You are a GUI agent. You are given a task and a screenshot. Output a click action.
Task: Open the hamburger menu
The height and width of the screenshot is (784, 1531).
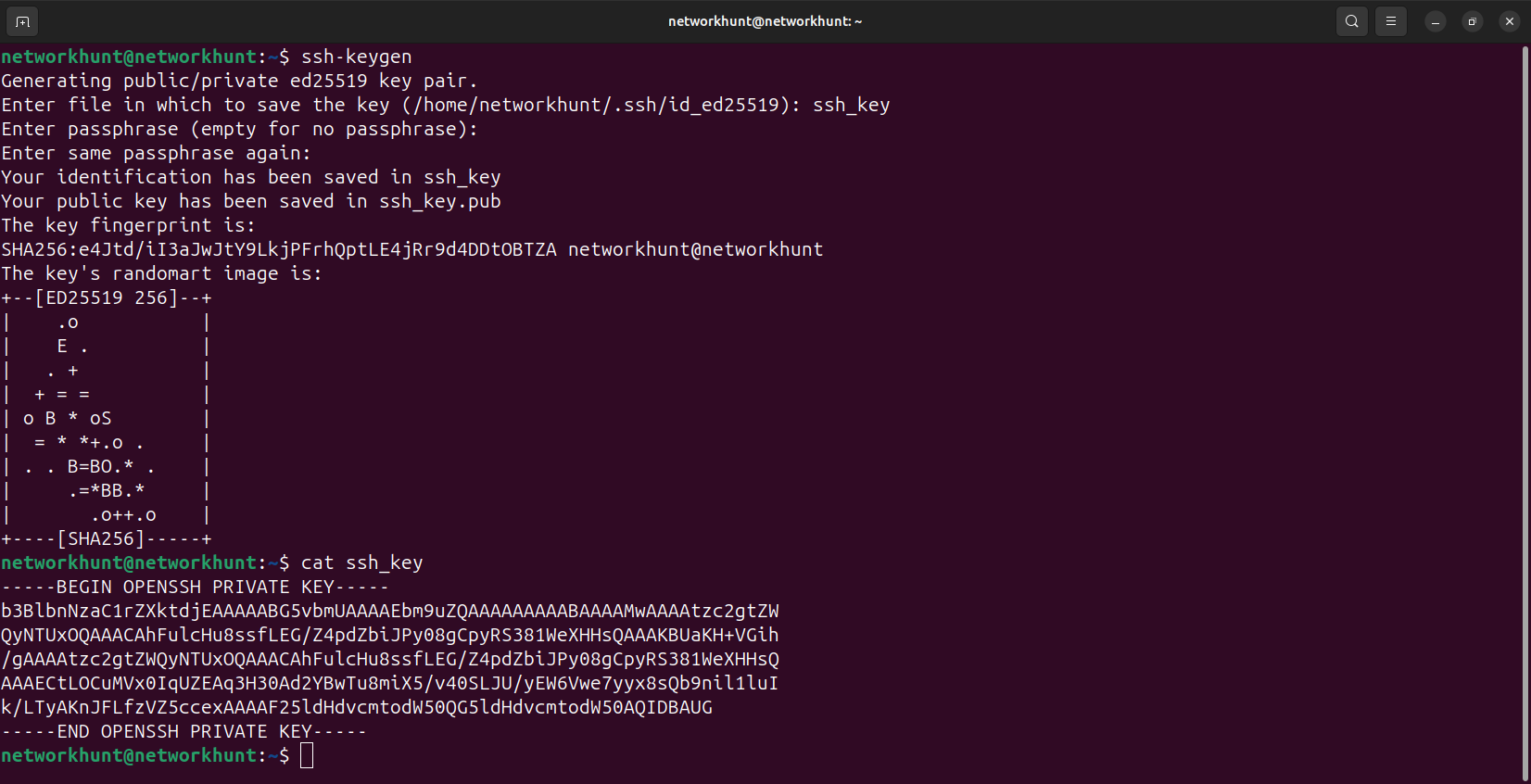click(1391, 21)
